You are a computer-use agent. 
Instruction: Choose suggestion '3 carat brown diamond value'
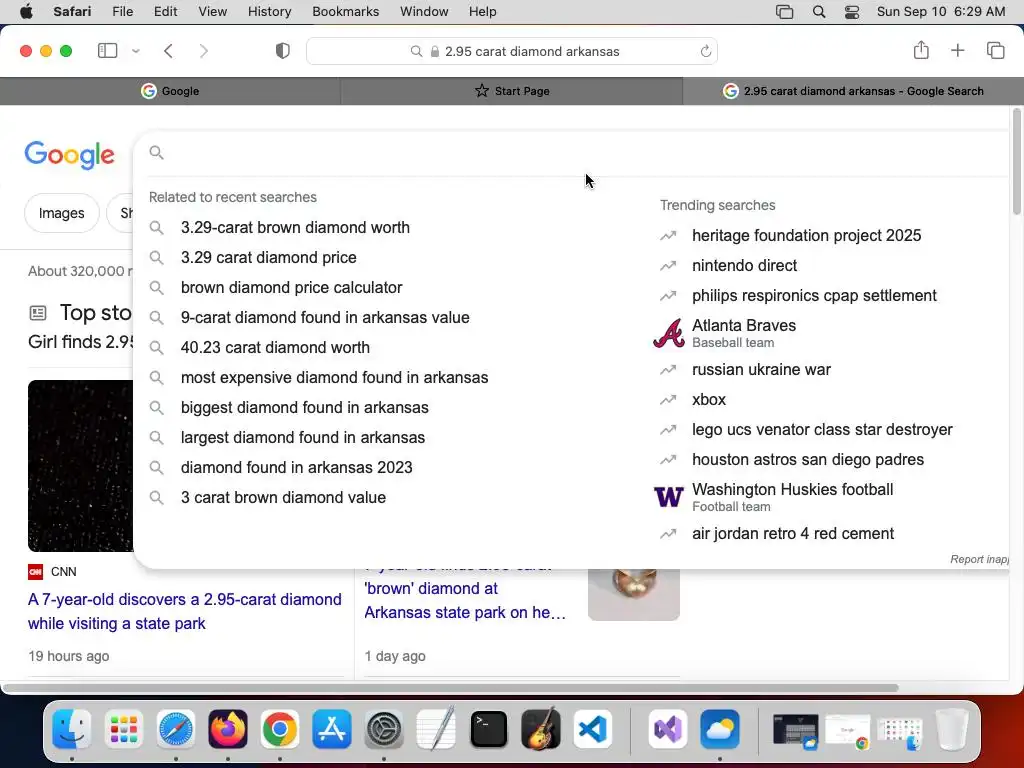click(283, 498)
